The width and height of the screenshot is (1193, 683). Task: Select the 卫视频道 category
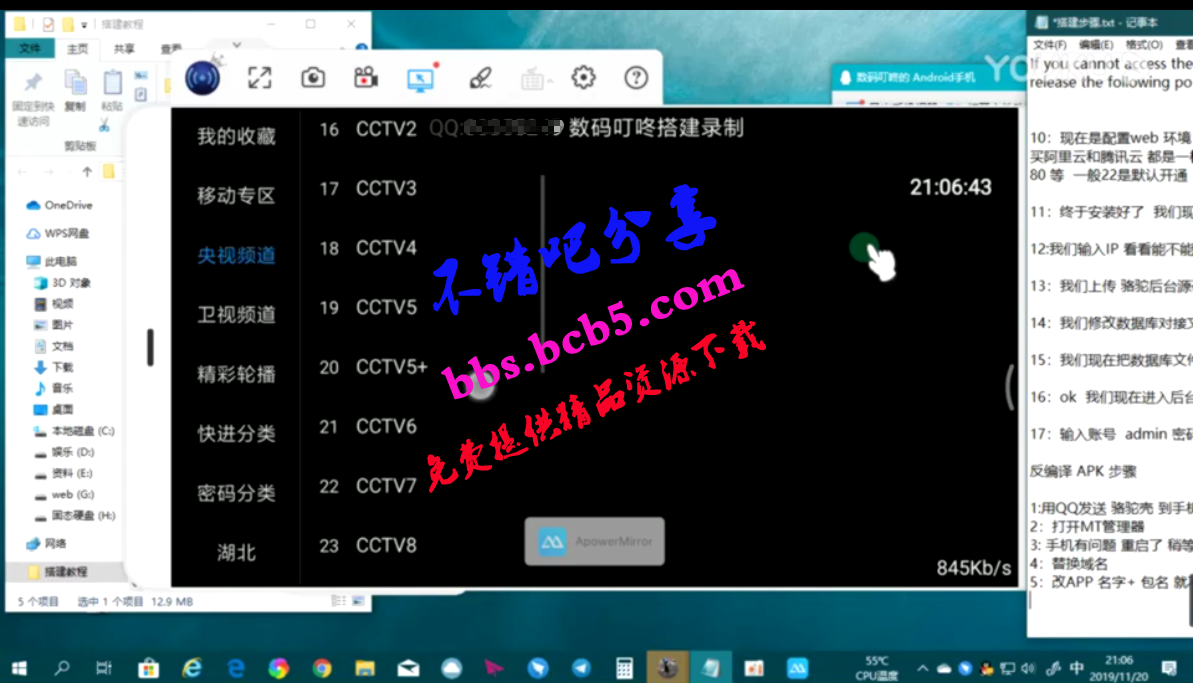coord(236,314)
